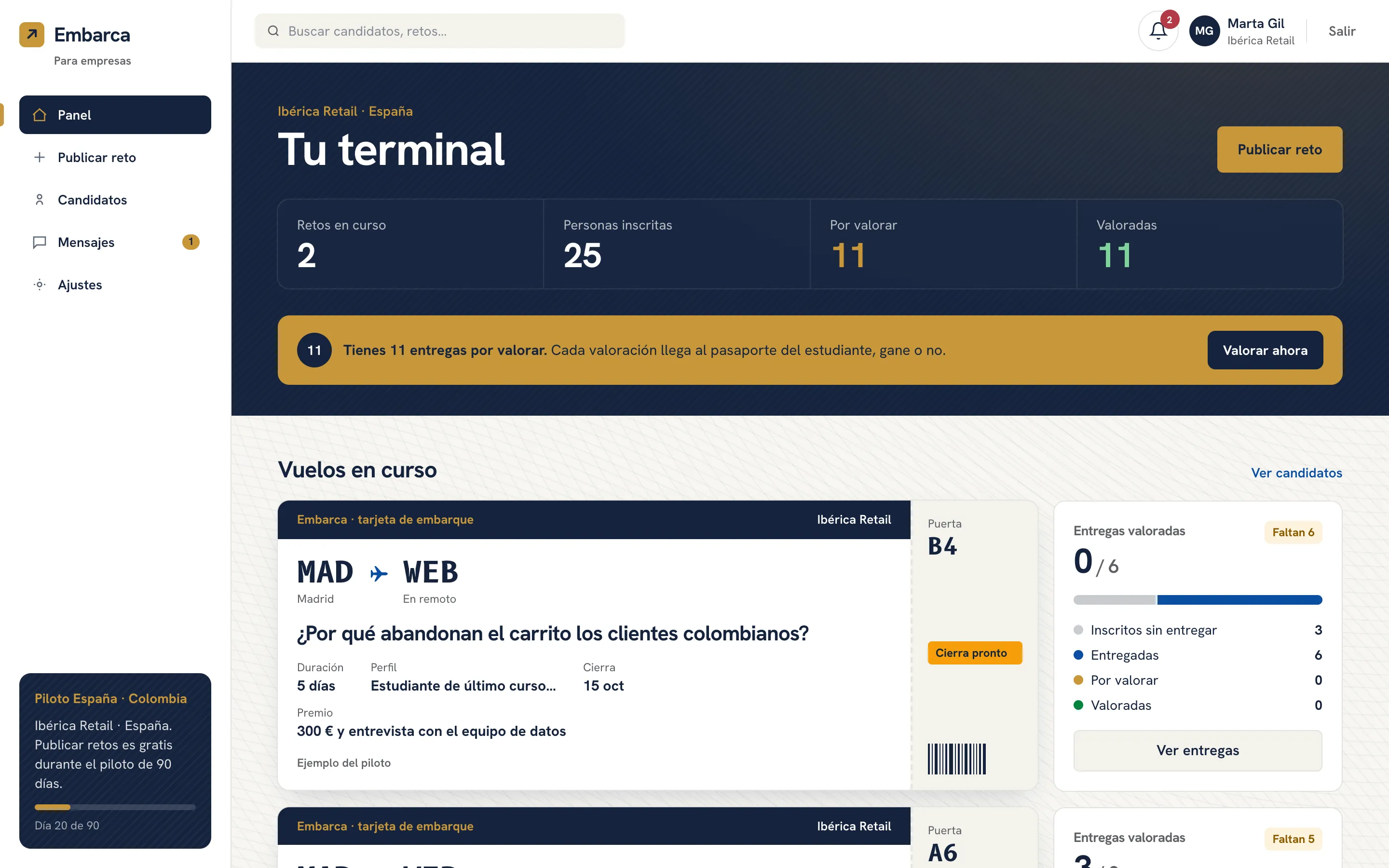Click the Marta Gil user name

1255,24
